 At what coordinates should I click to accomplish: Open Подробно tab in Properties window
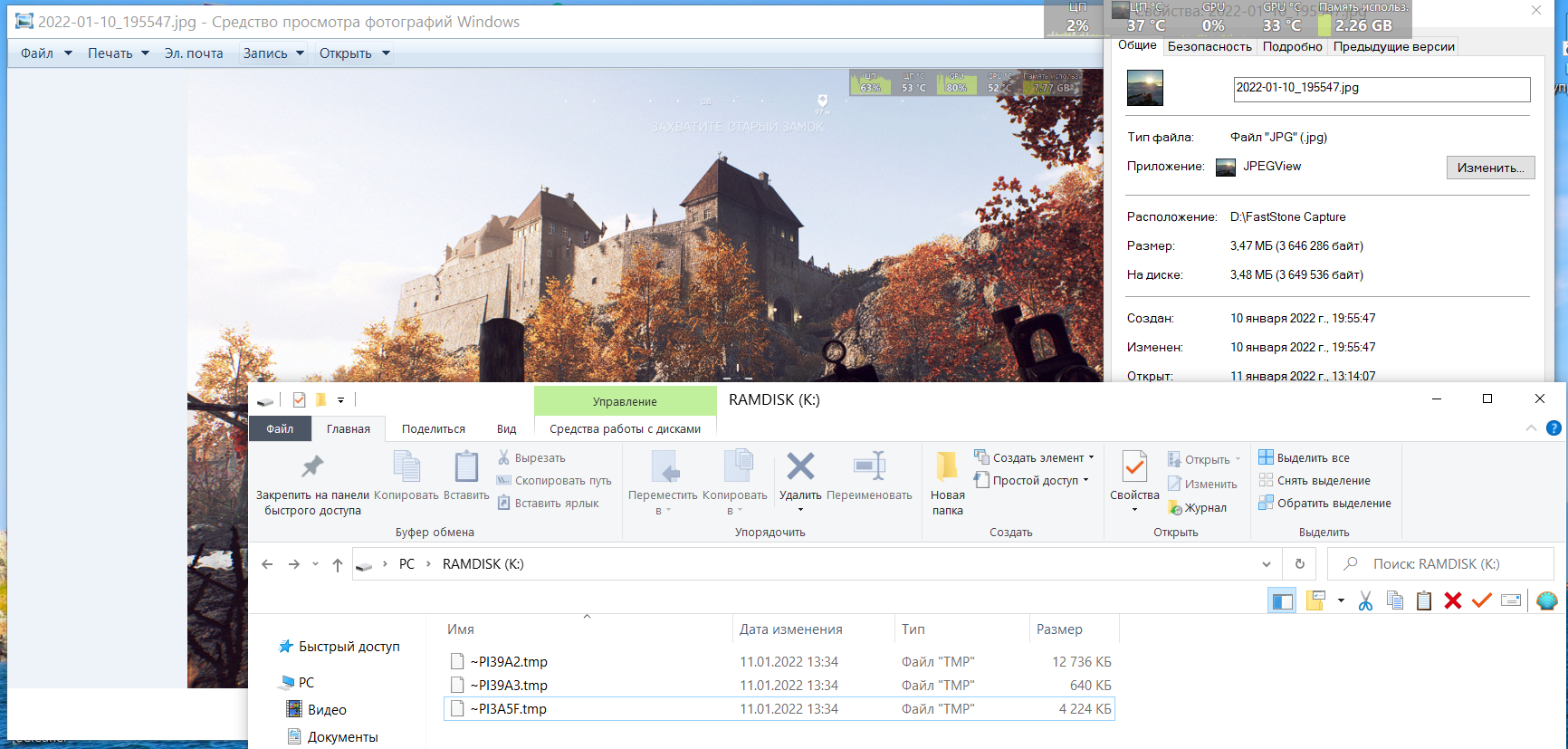[x=1293, y=47]
